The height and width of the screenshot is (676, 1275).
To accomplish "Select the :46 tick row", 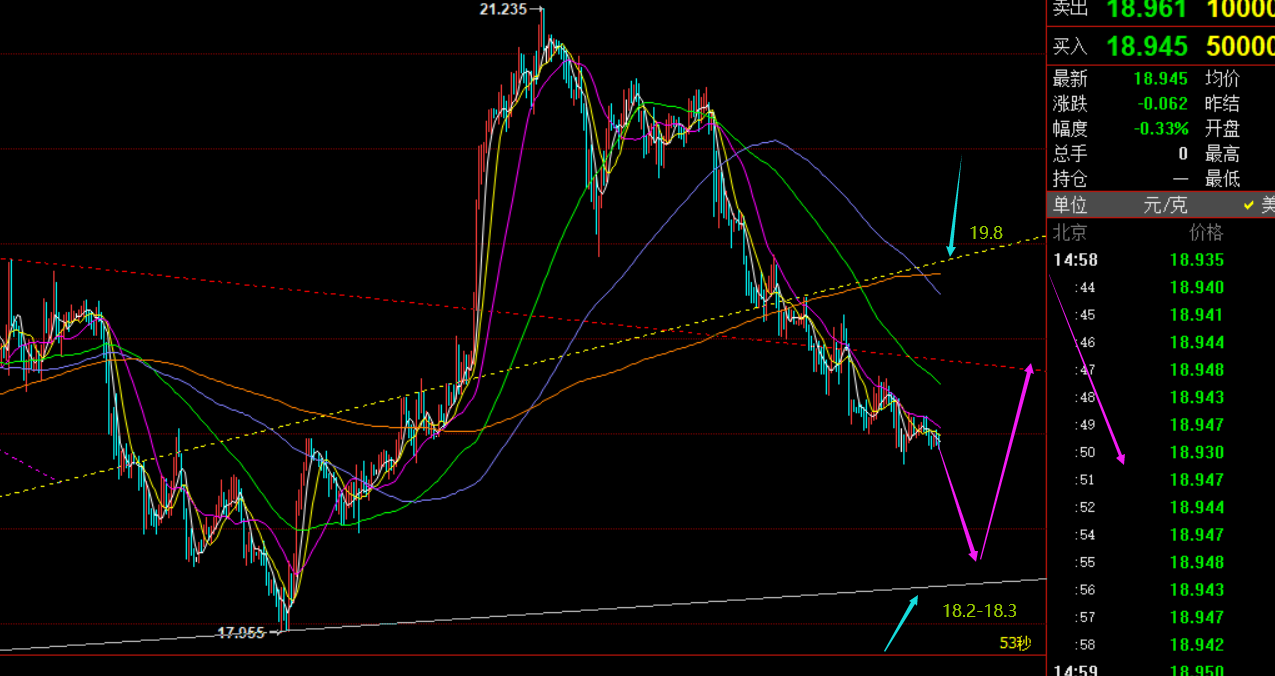I will click(x=1160, y=343).
